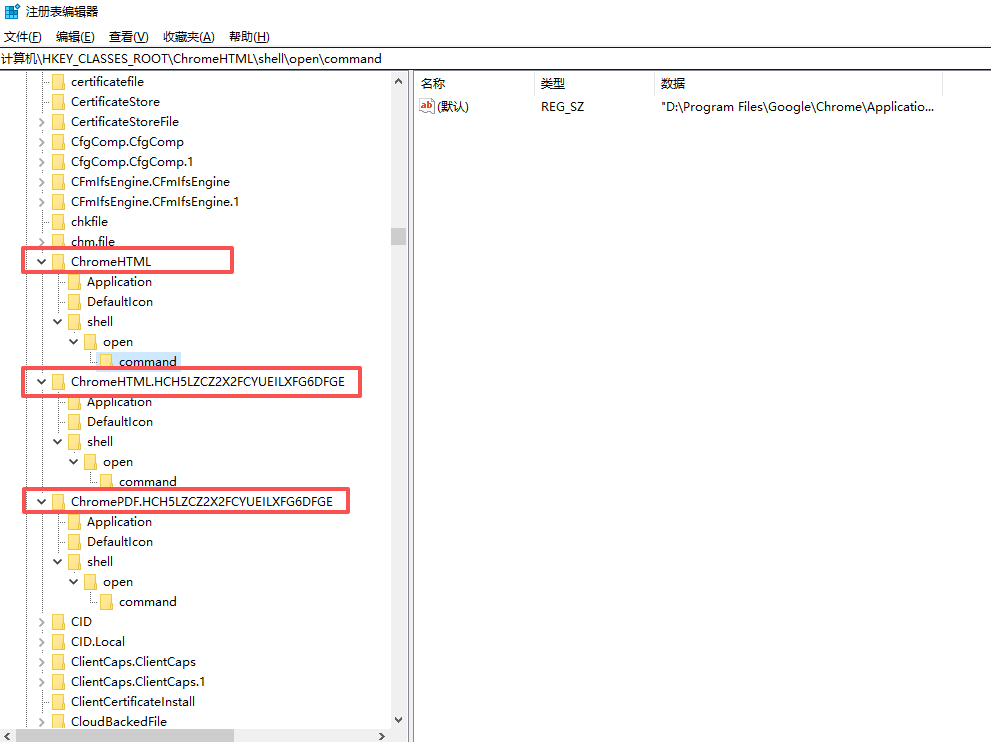991x742 pixels.
Task: Select the ChromeHTML folder icon
Action: [59, 262]
